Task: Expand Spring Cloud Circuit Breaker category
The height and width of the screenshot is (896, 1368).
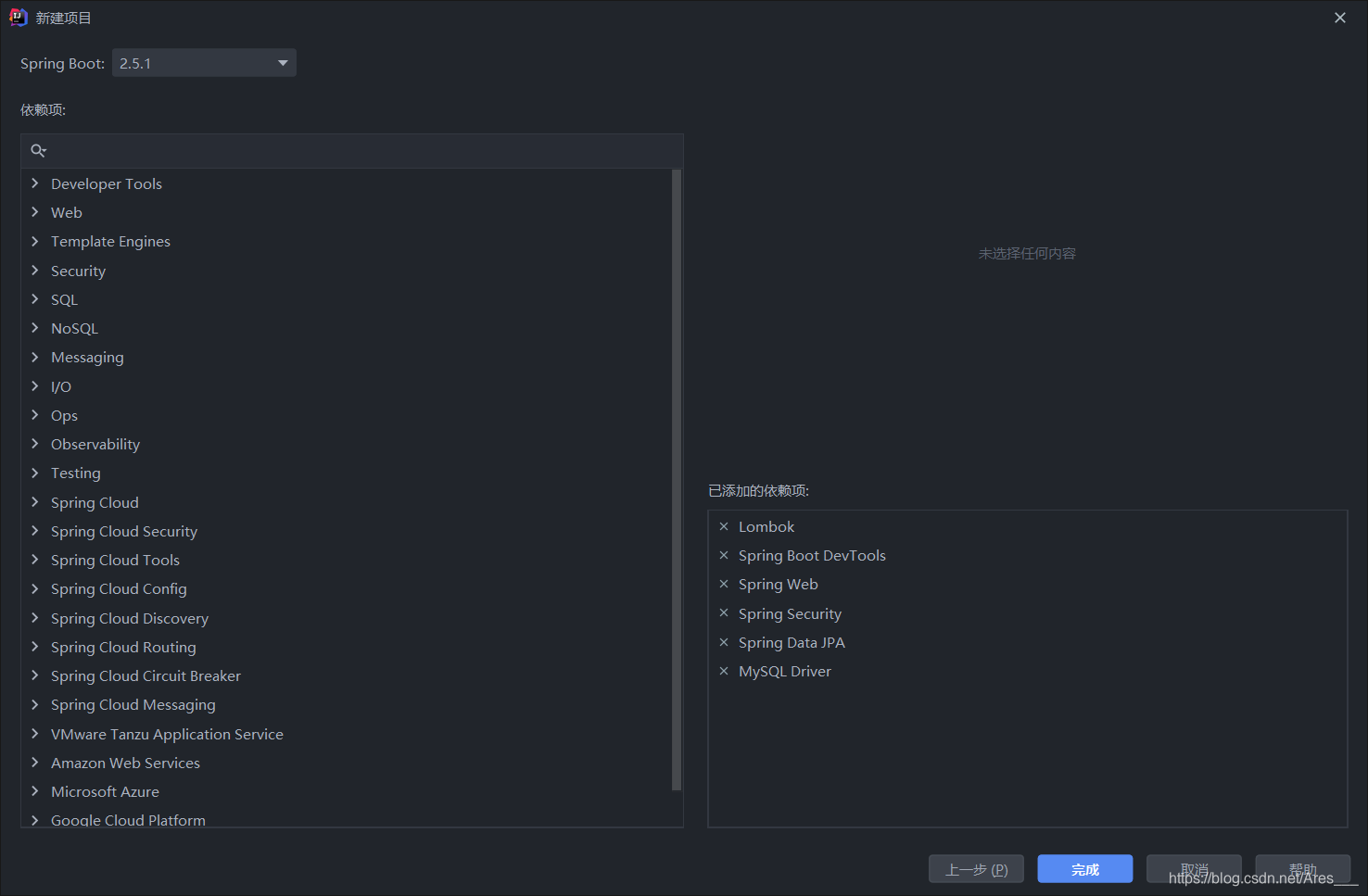Action: click(35, 675)
